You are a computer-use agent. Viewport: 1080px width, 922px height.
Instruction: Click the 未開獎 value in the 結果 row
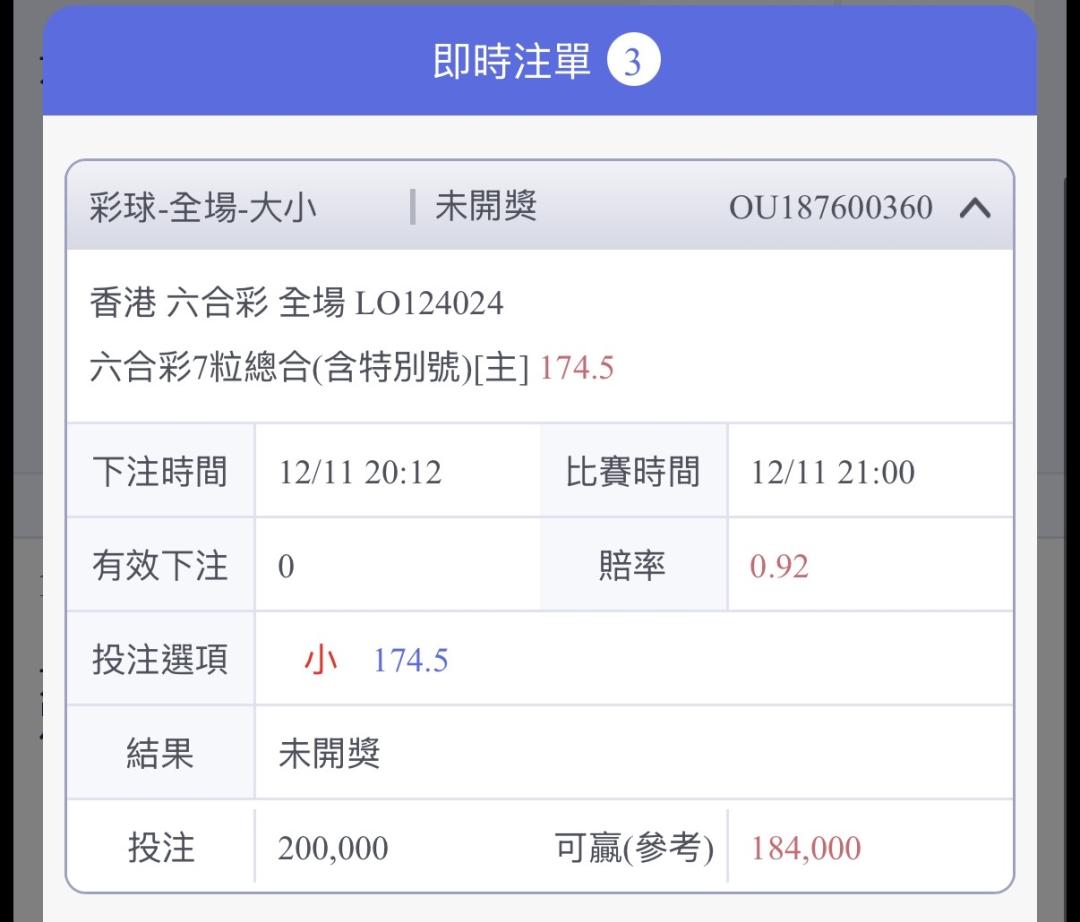[329, 754]
